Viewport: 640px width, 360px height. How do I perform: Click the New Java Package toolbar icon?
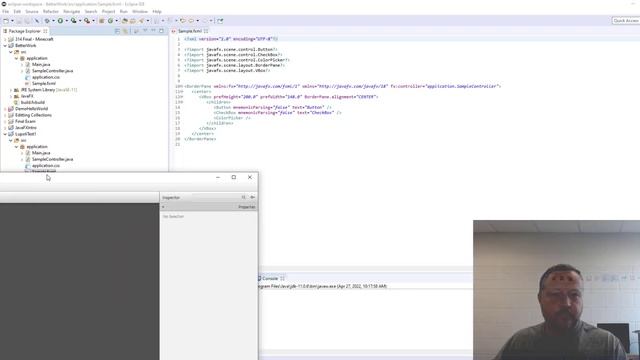[x=102, y=21]
